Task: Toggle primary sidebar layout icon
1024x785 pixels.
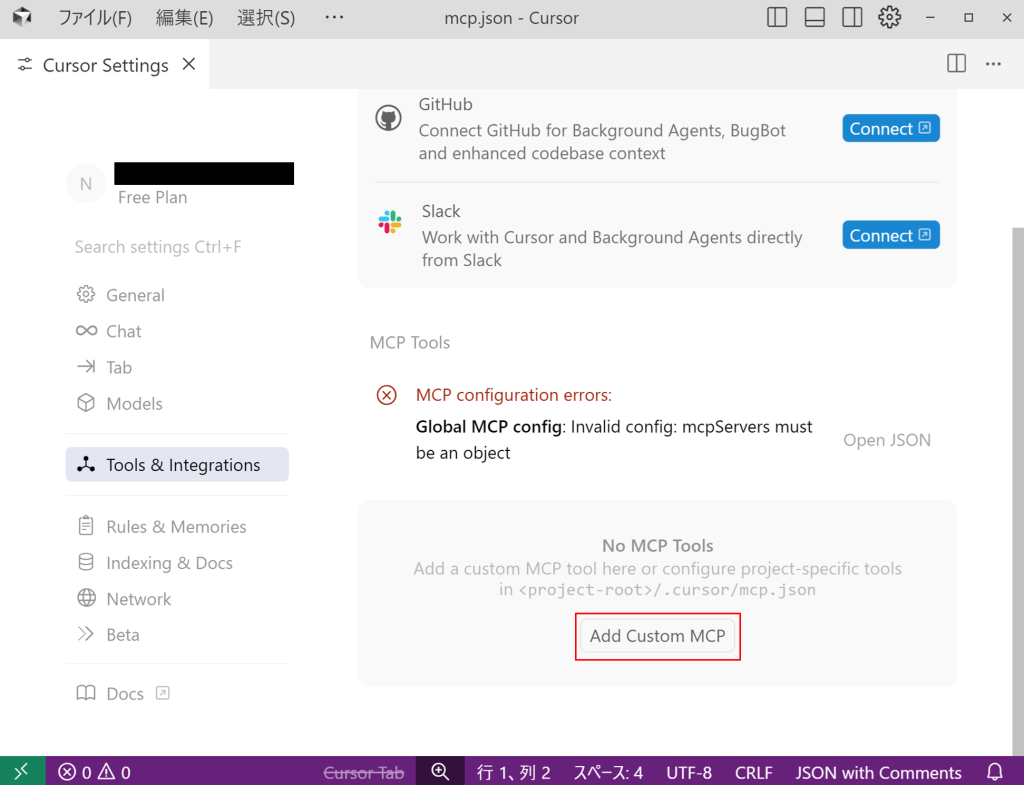Action: (777, 18)
